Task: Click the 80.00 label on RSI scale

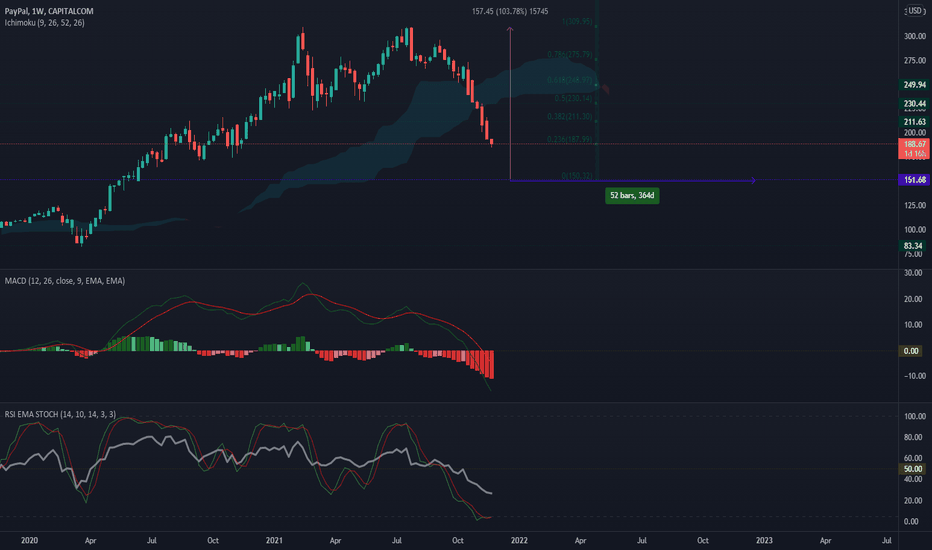Action: coord(913,438)
